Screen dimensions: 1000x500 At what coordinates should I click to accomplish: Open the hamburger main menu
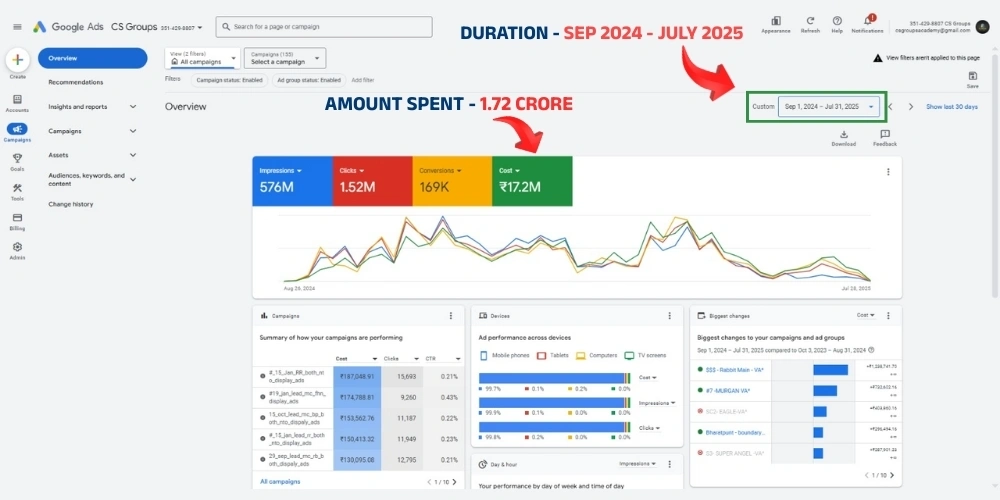tap(17, 27)
